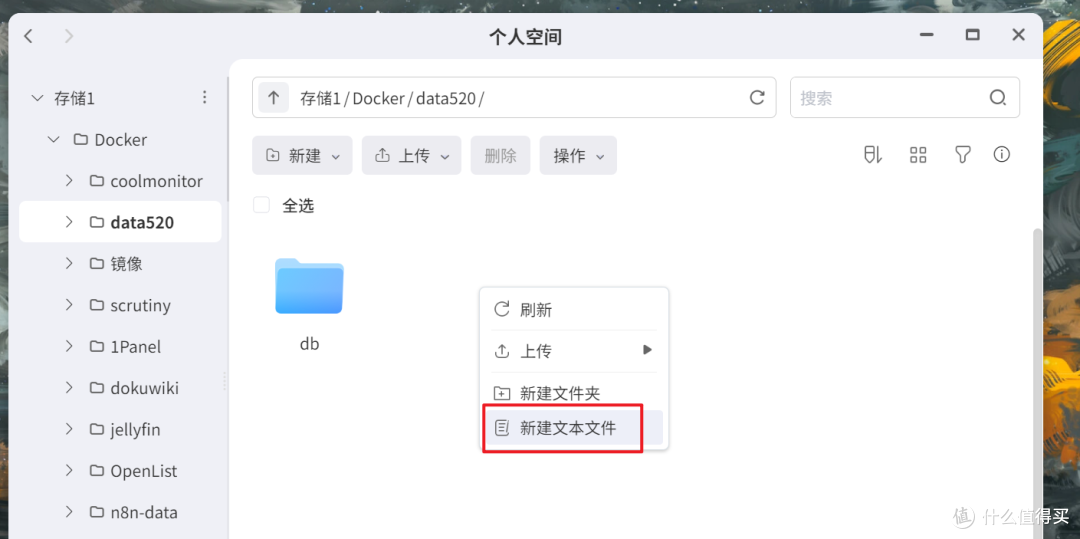Expand the 镜像 folder chevron

tap(69, 264)
